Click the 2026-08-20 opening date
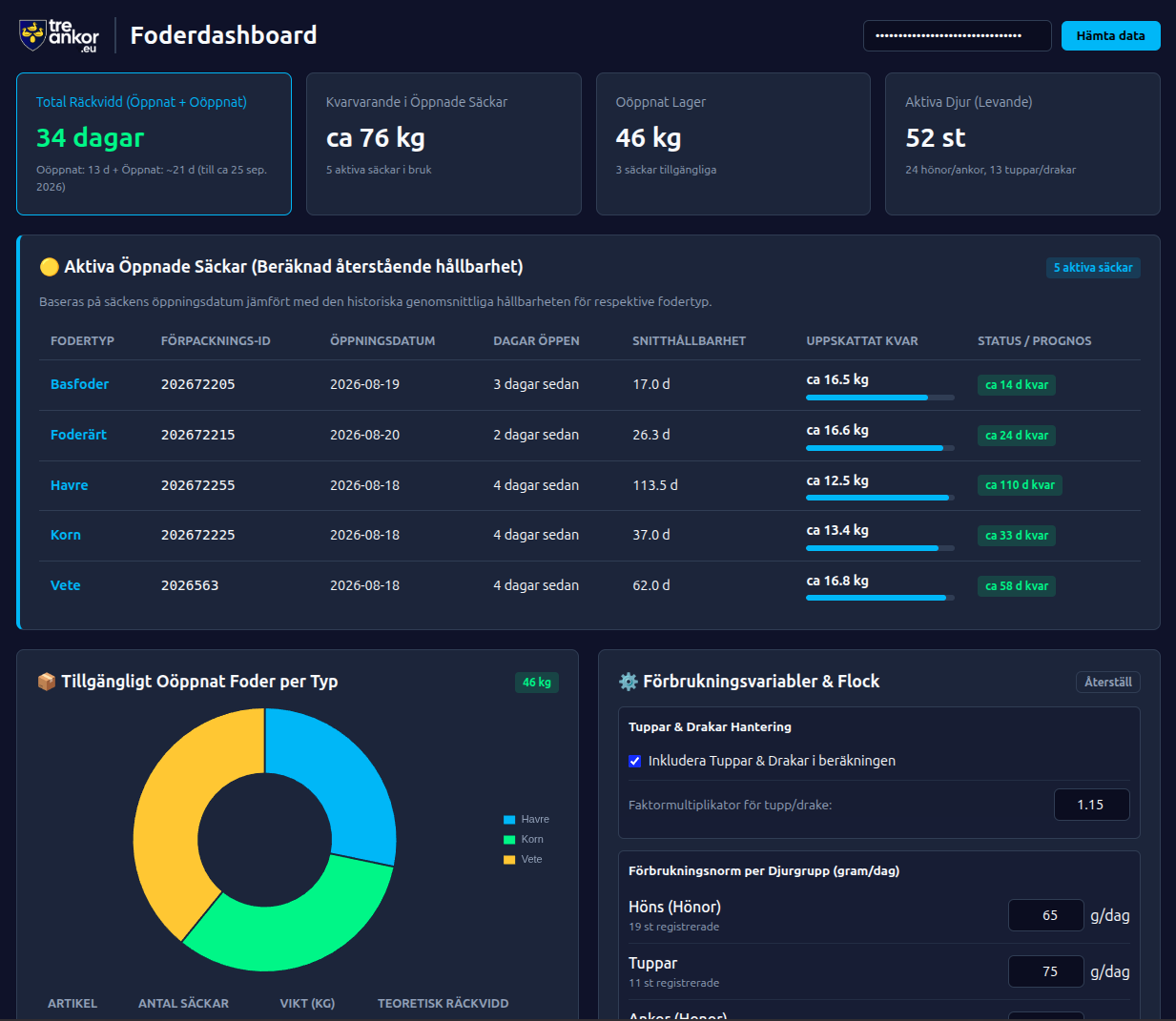The image size is (1176, 1021). pyautogui.click(x=364, y=435)
